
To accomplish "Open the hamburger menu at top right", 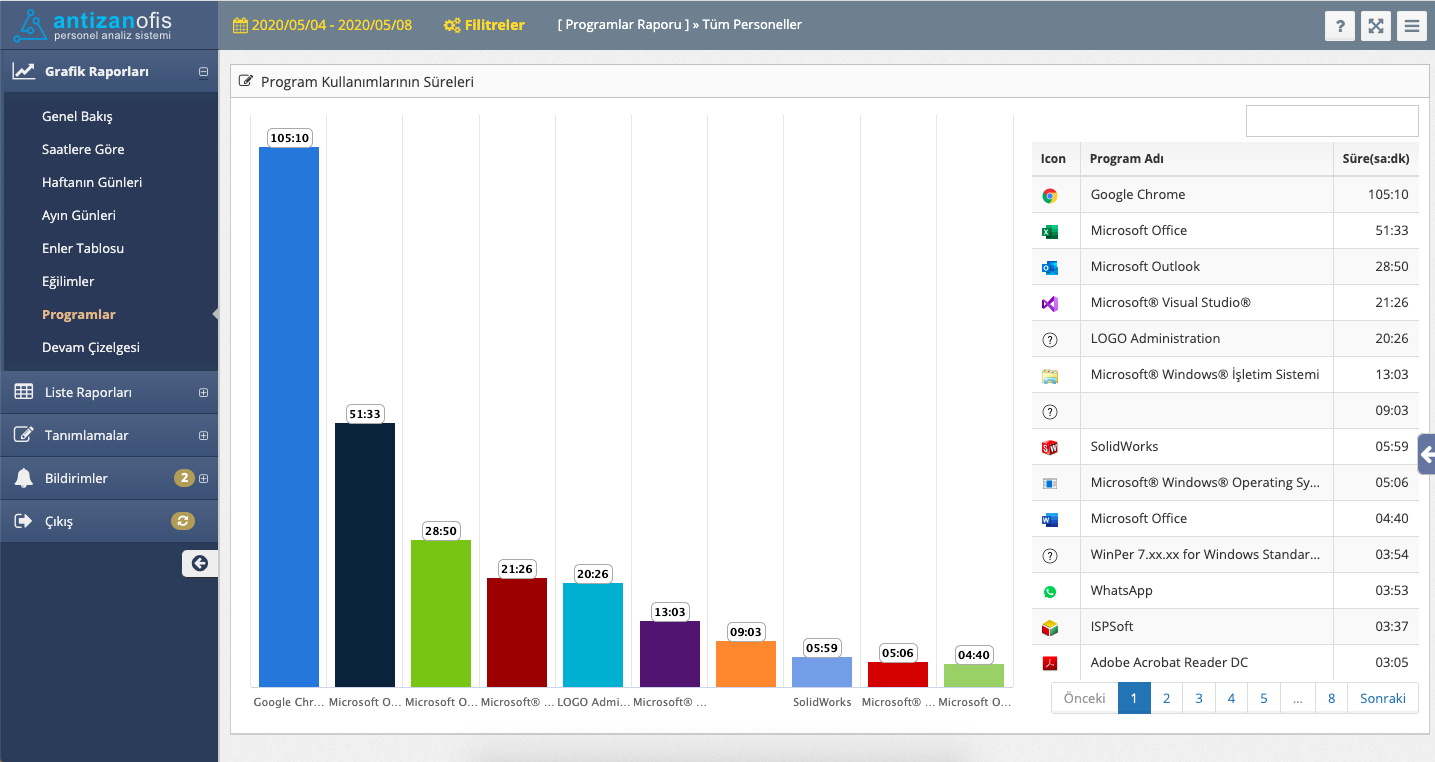I will pos(1412,26).
